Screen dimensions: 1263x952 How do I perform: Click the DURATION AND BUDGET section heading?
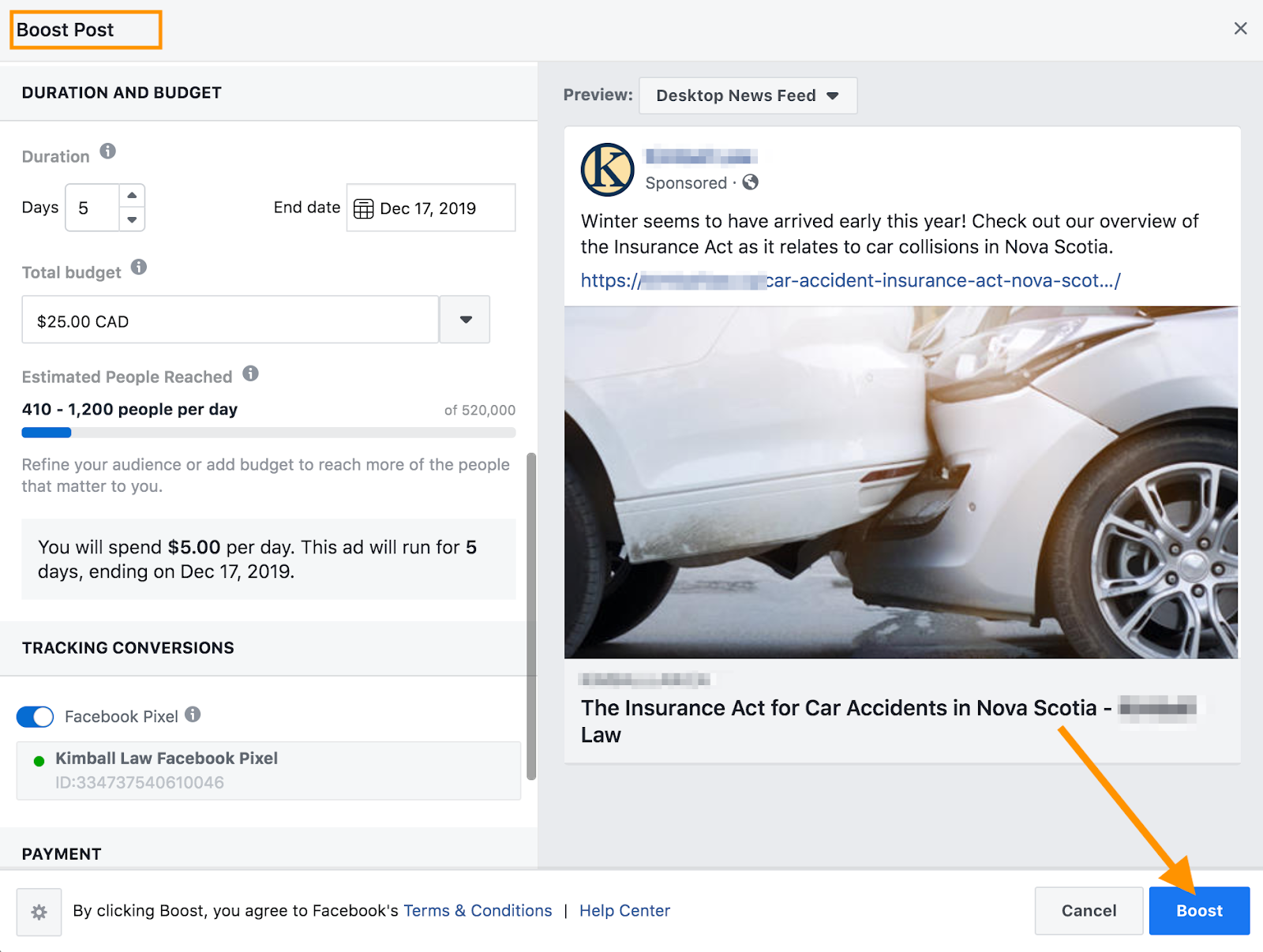click(122, 93)
